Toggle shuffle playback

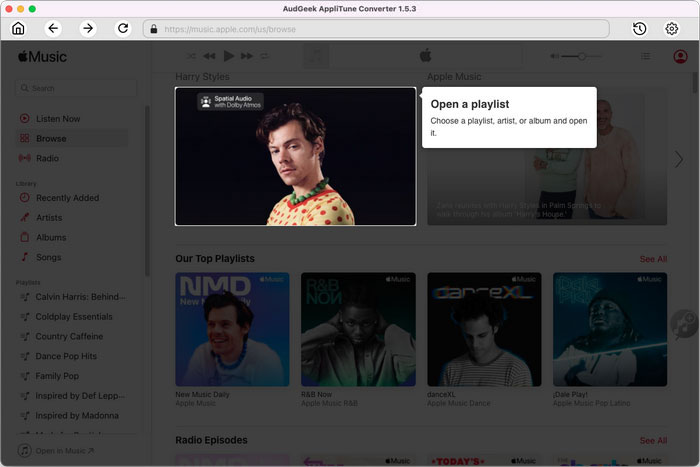[x=191, y=56]
